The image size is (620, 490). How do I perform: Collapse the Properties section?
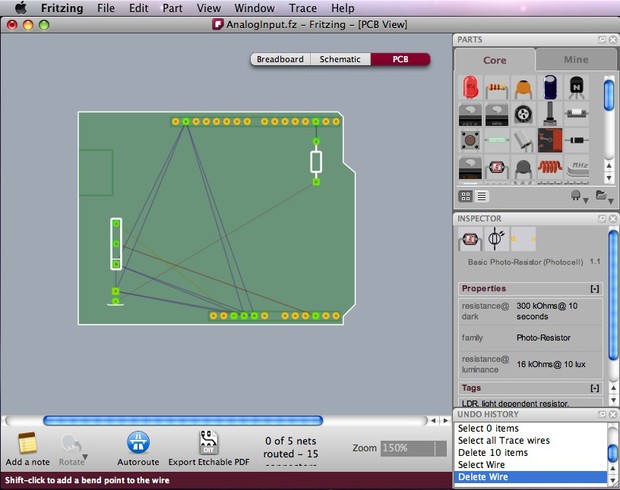(x=594, y=289)
